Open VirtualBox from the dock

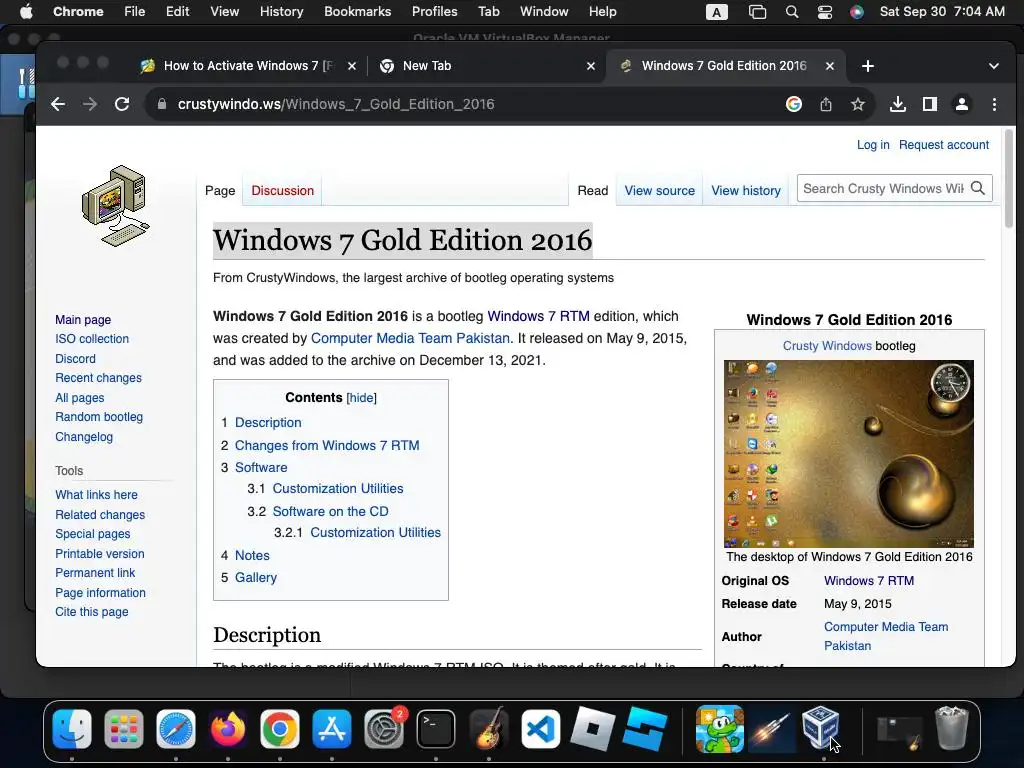point(821,728)
